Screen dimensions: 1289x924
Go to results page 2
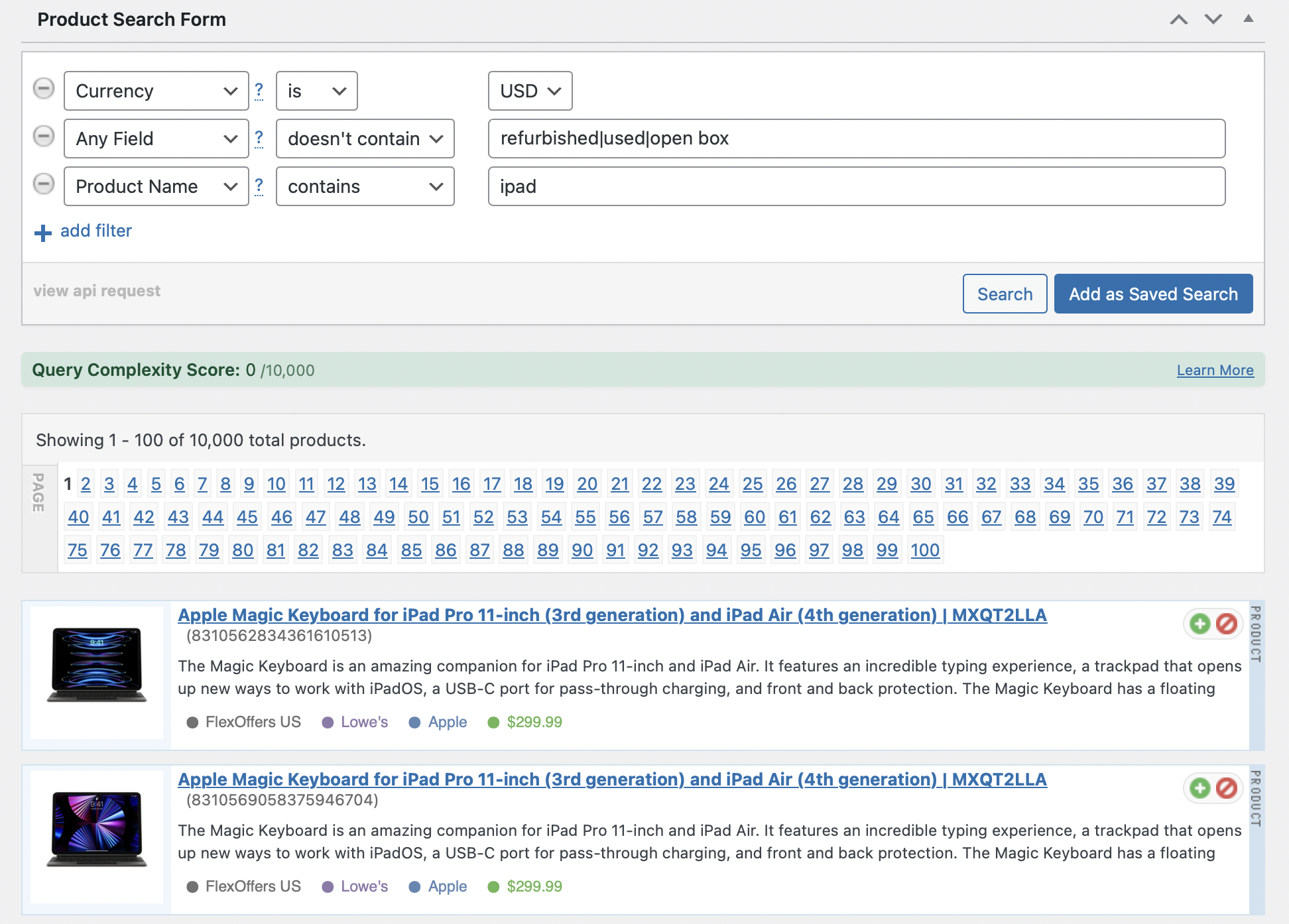pos(86,484)
